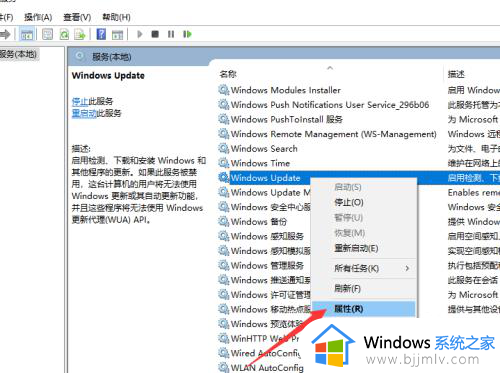Select the Windows Modules Installer service
Screen dimensions: 500x373
coord(286,90)
